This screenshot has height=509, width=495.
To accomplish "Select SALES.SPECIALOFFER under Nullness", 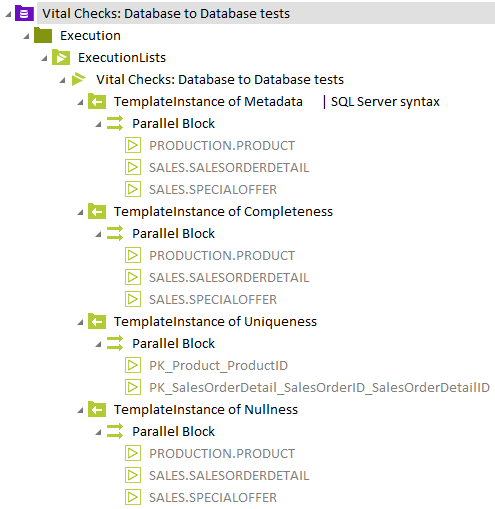I will [213, 498].
